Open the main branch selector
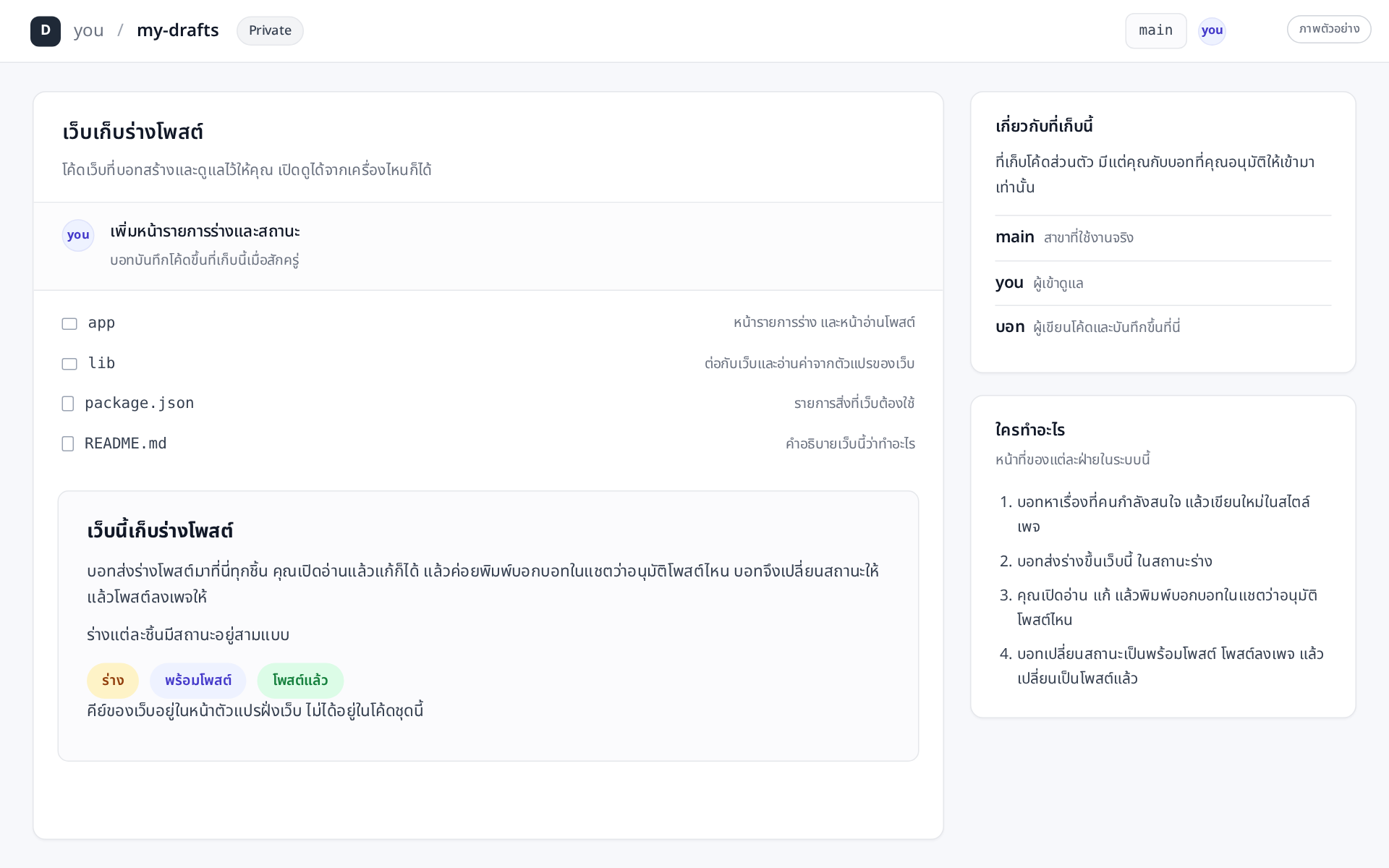The width and height of the screenshot is (1389, 868). point(1156,31)
